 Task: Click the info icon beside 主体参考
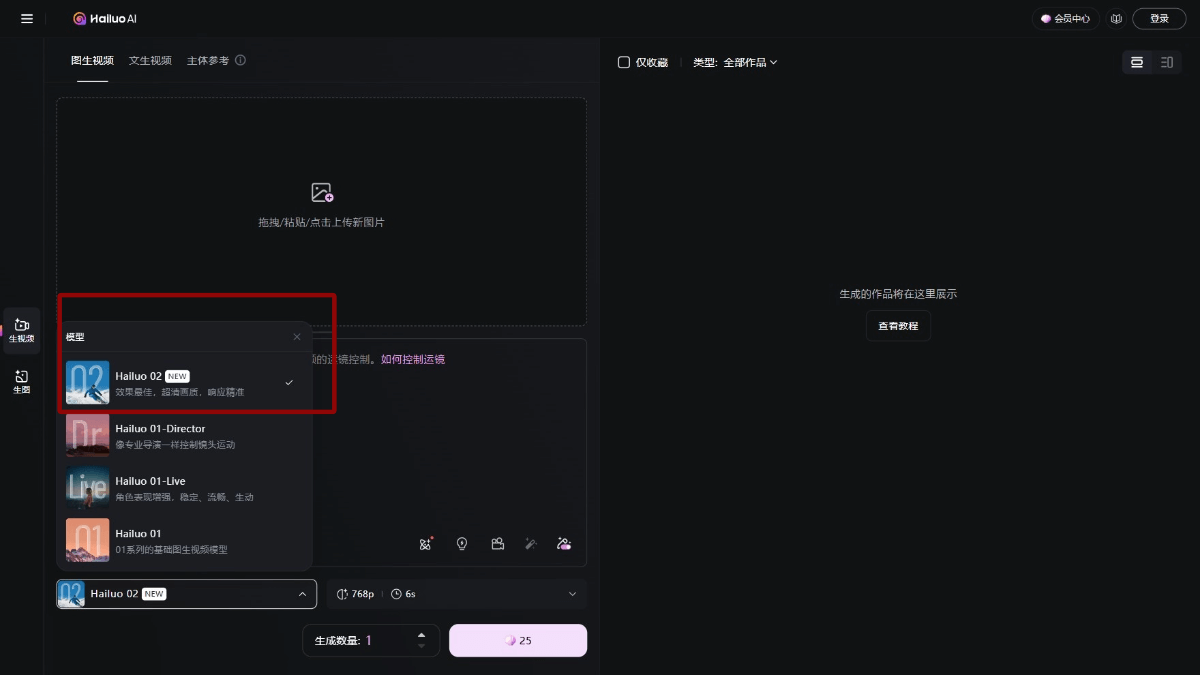[240, 61]
